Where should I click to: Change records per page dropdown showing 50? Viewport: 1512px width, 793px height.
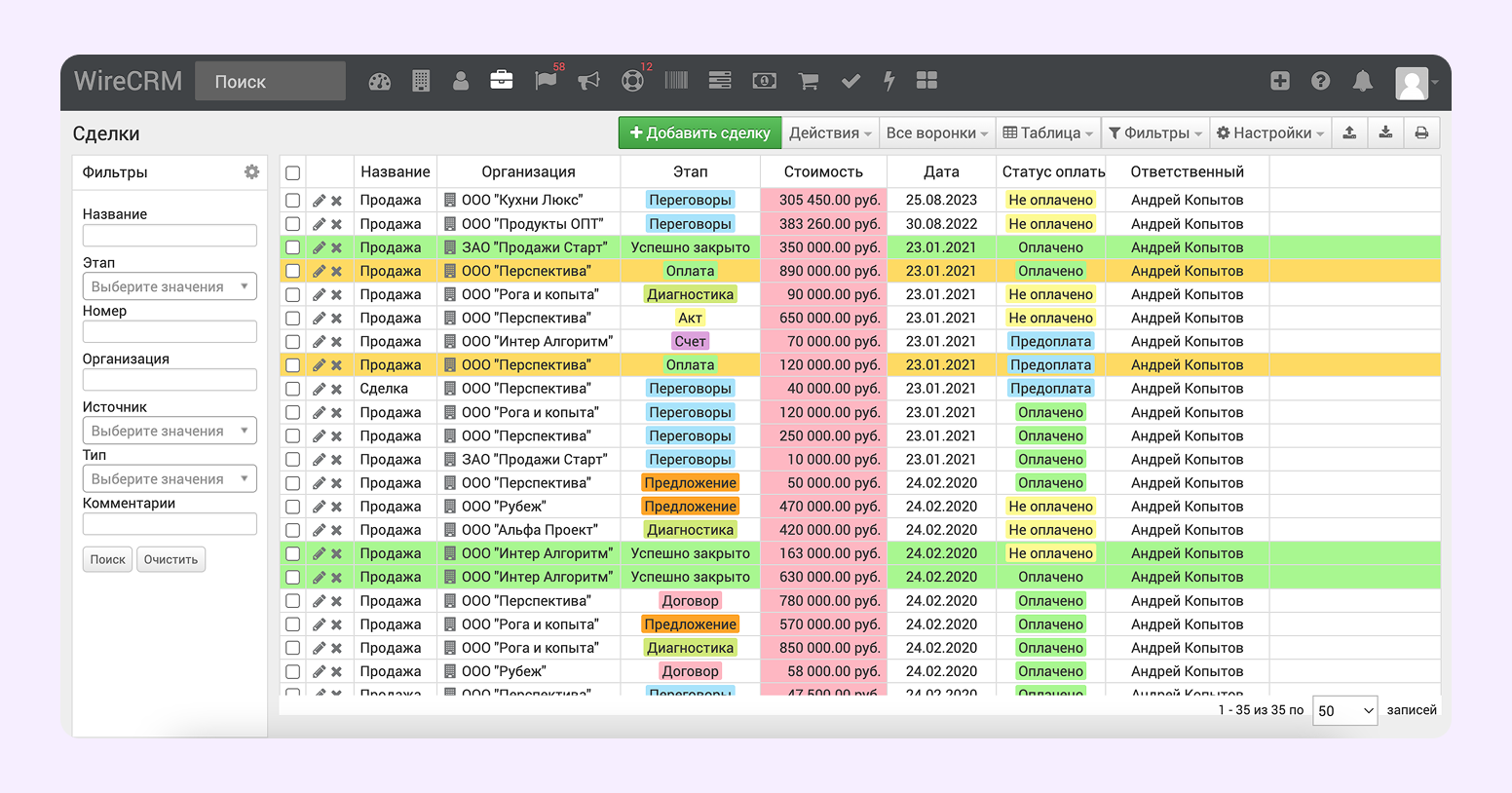1345,710
